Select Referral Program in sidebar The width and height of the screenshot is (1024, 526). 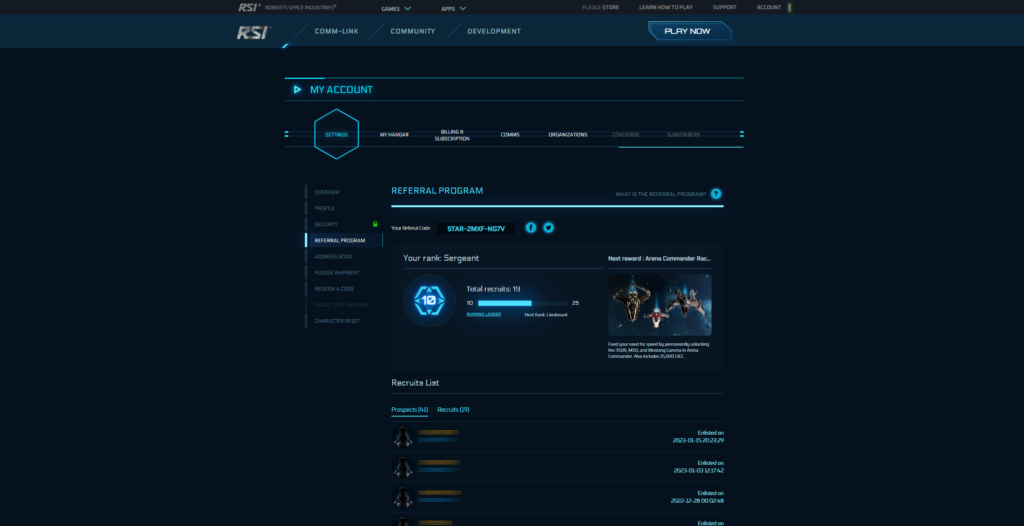click(344, 240)
